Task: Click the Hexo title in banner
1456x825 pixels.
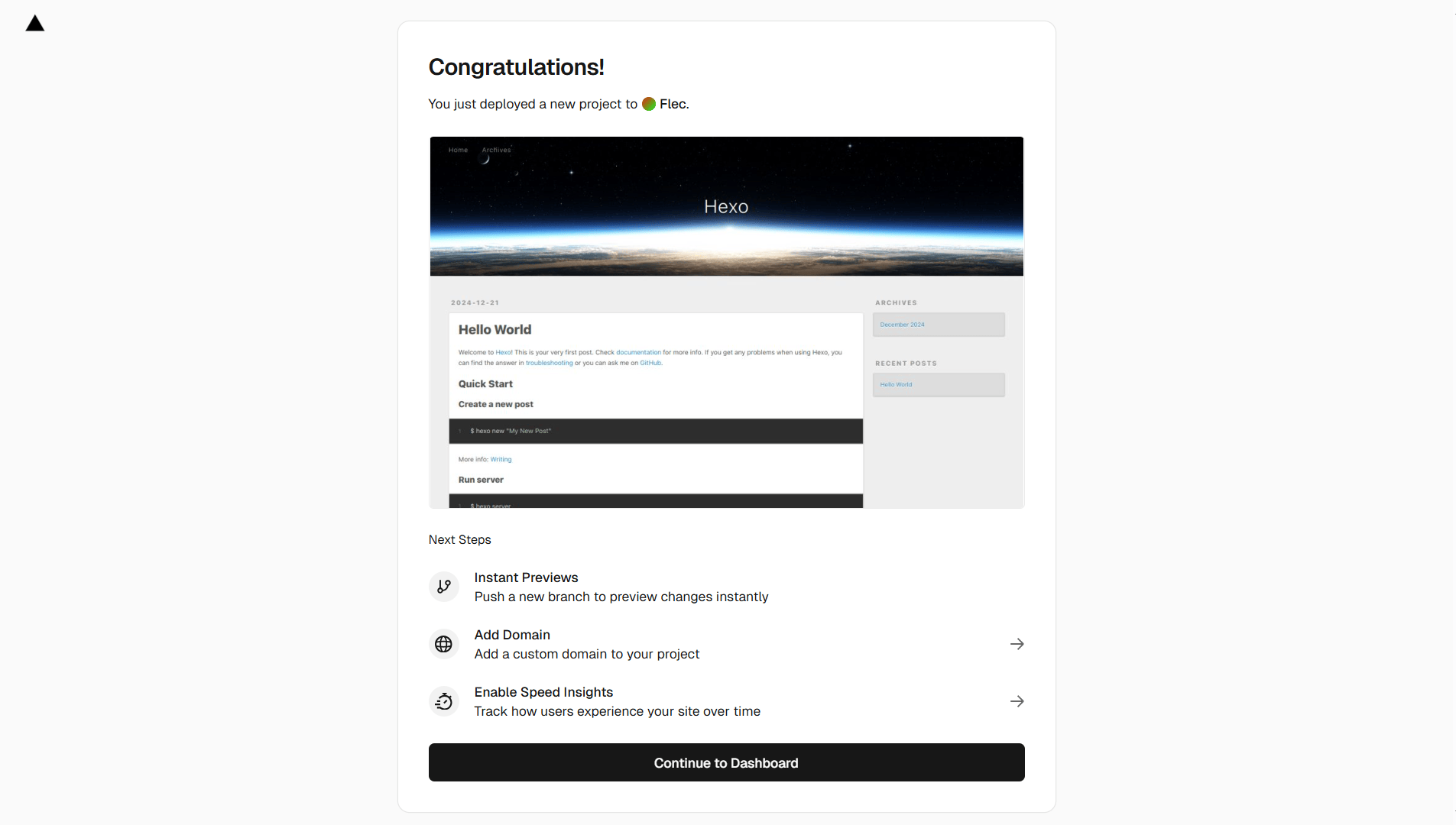Action: pos(726,206)
